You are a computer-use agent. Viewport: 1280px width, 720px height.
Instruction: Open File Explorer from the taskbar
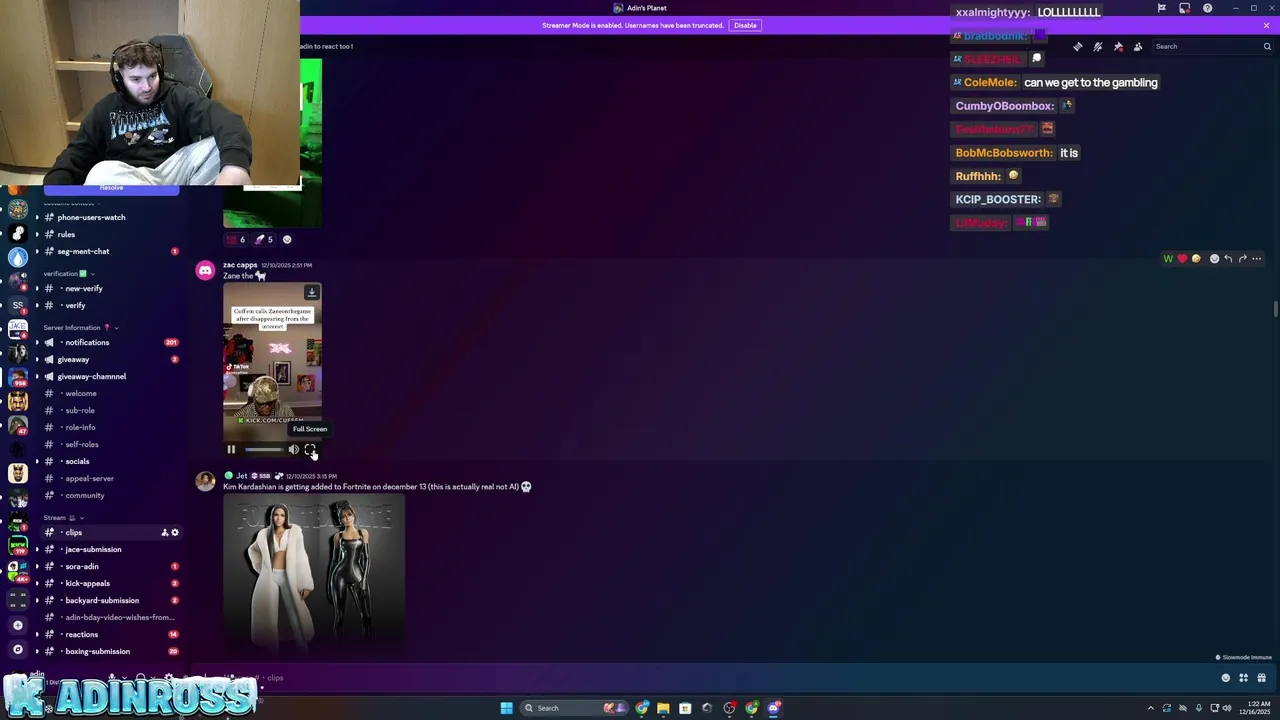[x=663, y=708]
